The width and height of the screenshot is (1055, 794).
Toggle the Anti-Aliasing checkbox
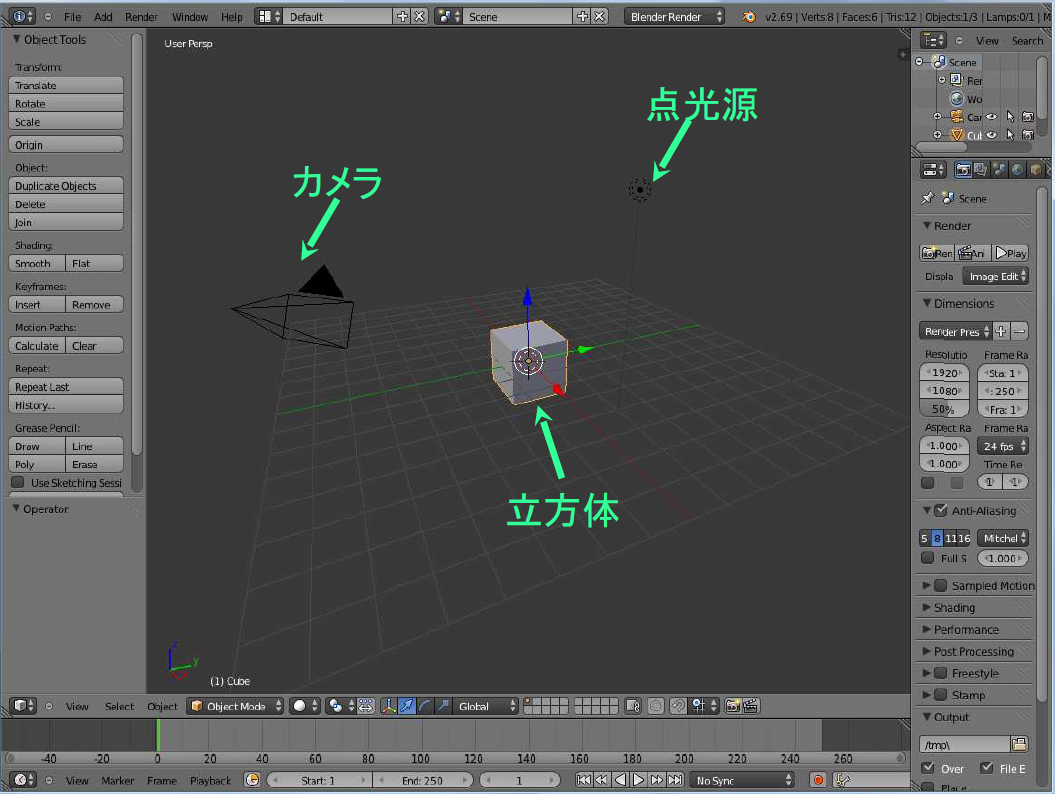tap(940, 511)
